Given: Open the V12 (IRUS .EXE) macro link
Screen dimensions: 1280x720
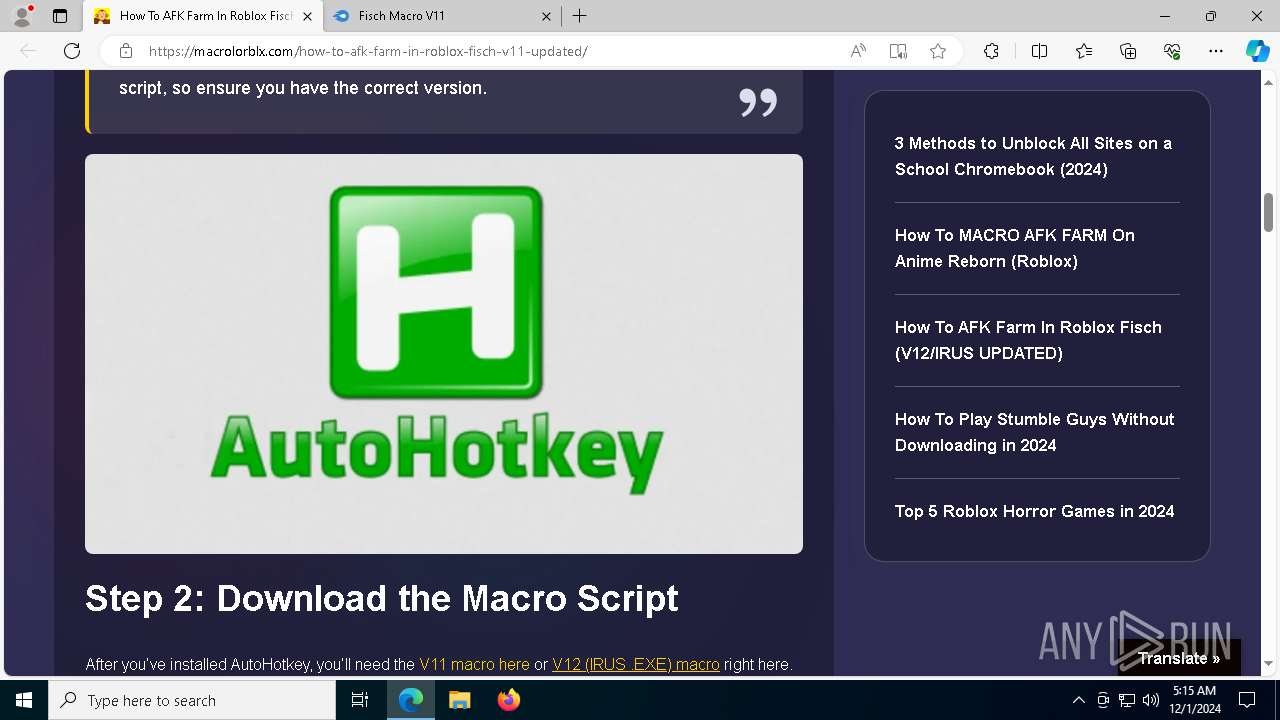Looking at the screenshot, I should [x=636, y=664].
